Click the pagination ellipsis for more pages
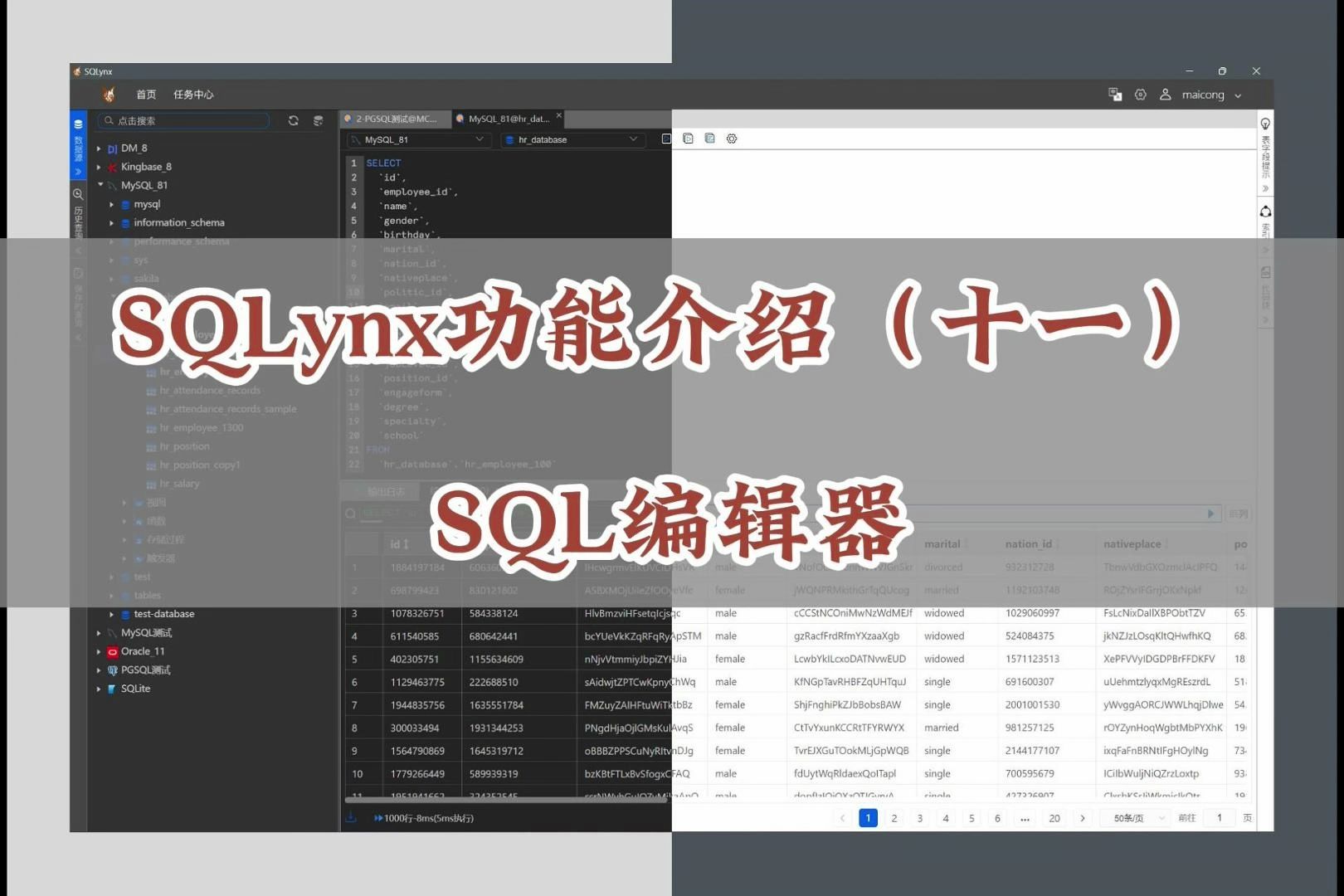Image resolution: width=1344 pixels, height=896 pixels. click(x=1025, y=818)
